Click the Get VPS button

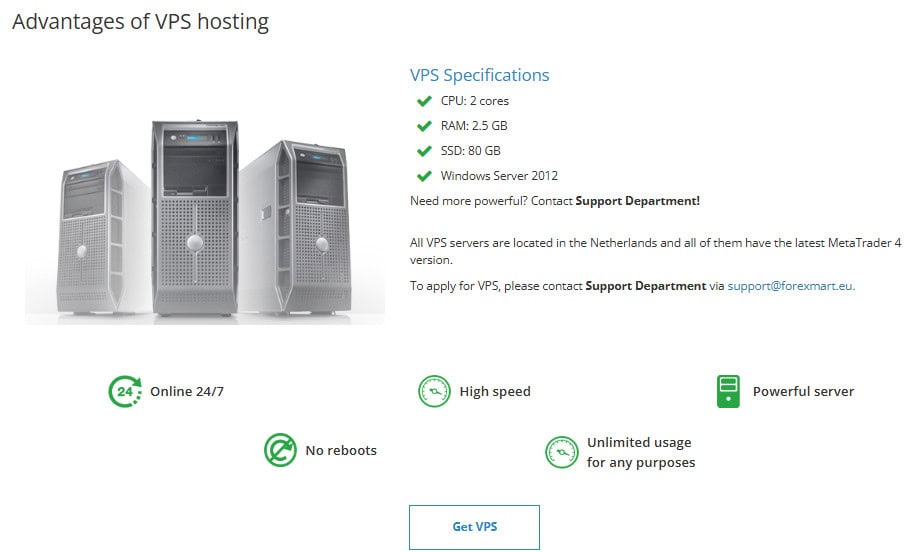point(474,527)
